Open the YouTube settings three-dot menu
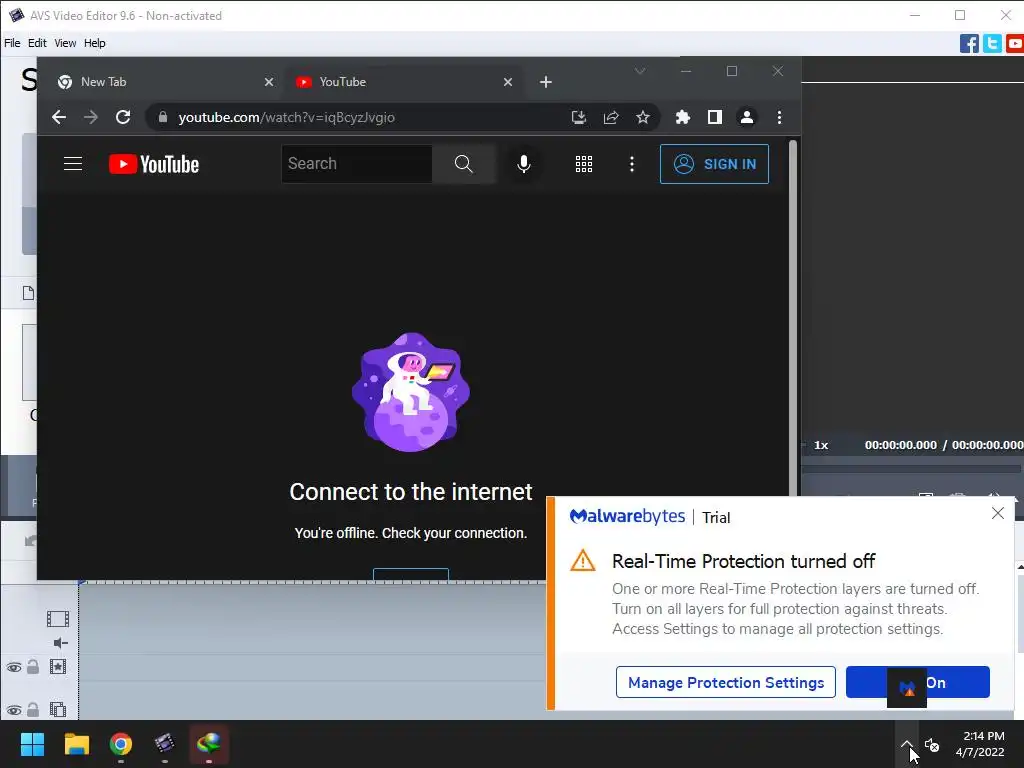 [x=632, y=164]
